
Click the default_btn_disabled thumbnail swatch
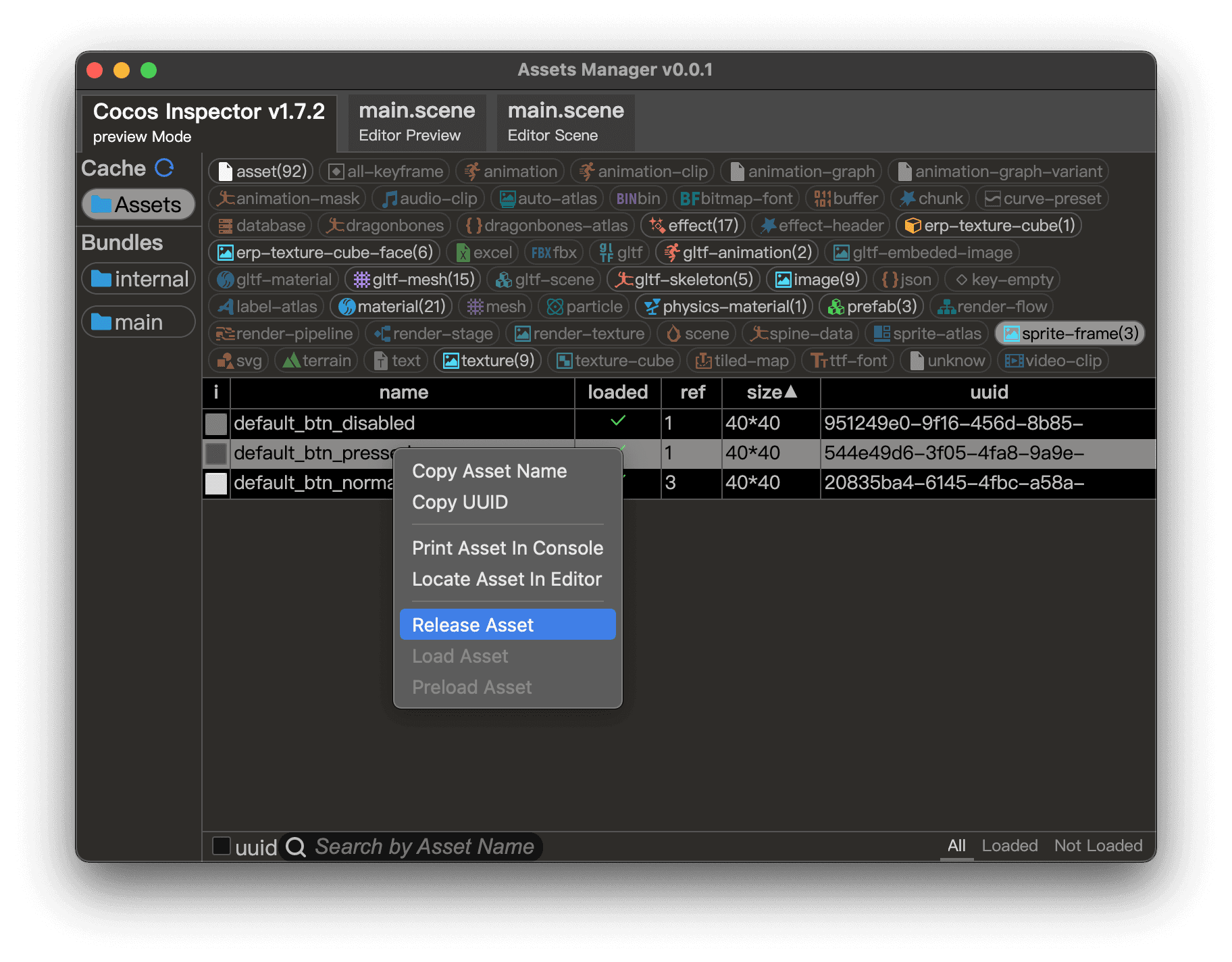click(216, 424)
